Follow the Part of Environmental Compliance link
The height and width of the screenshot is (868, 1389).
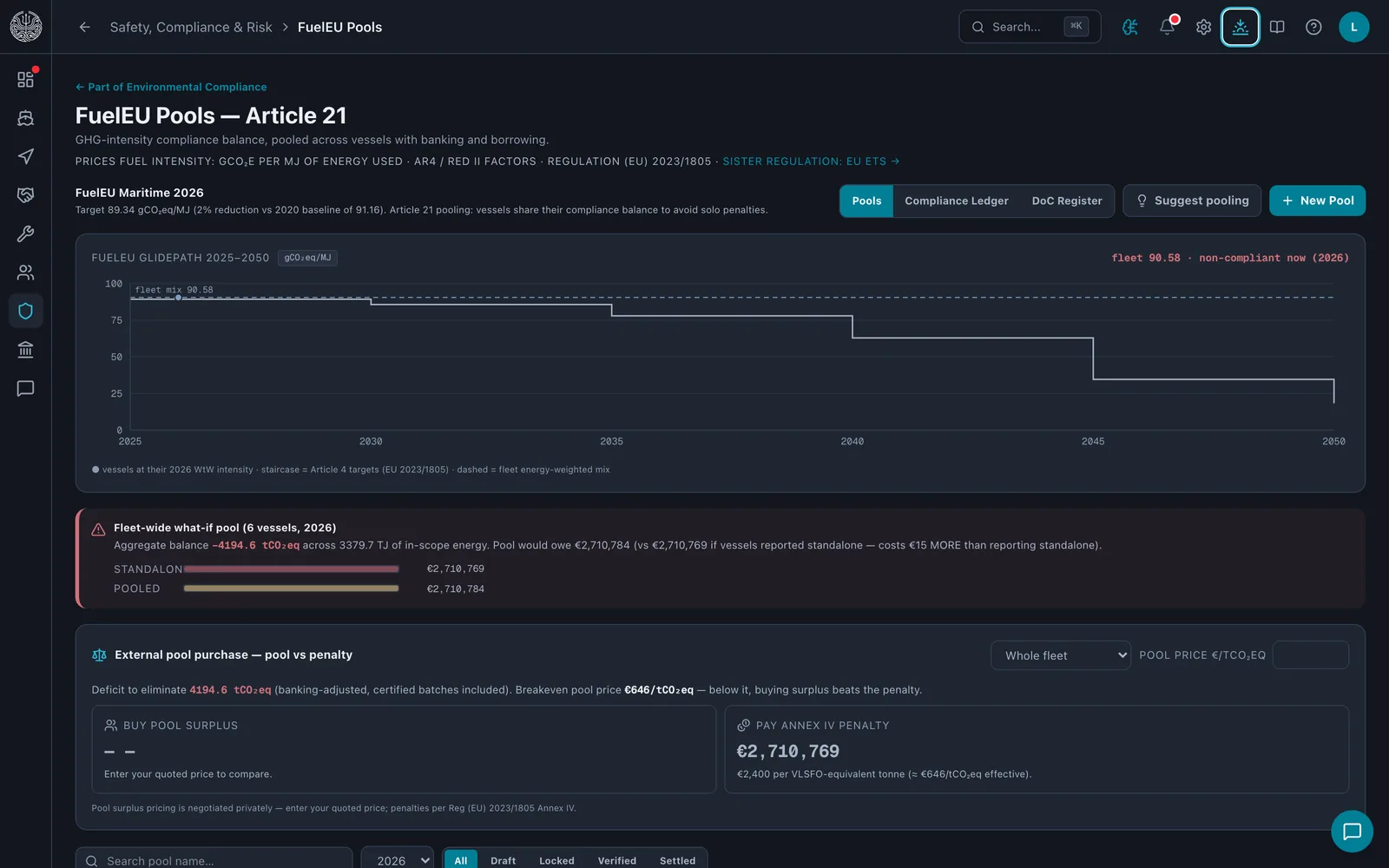(171, 87)
